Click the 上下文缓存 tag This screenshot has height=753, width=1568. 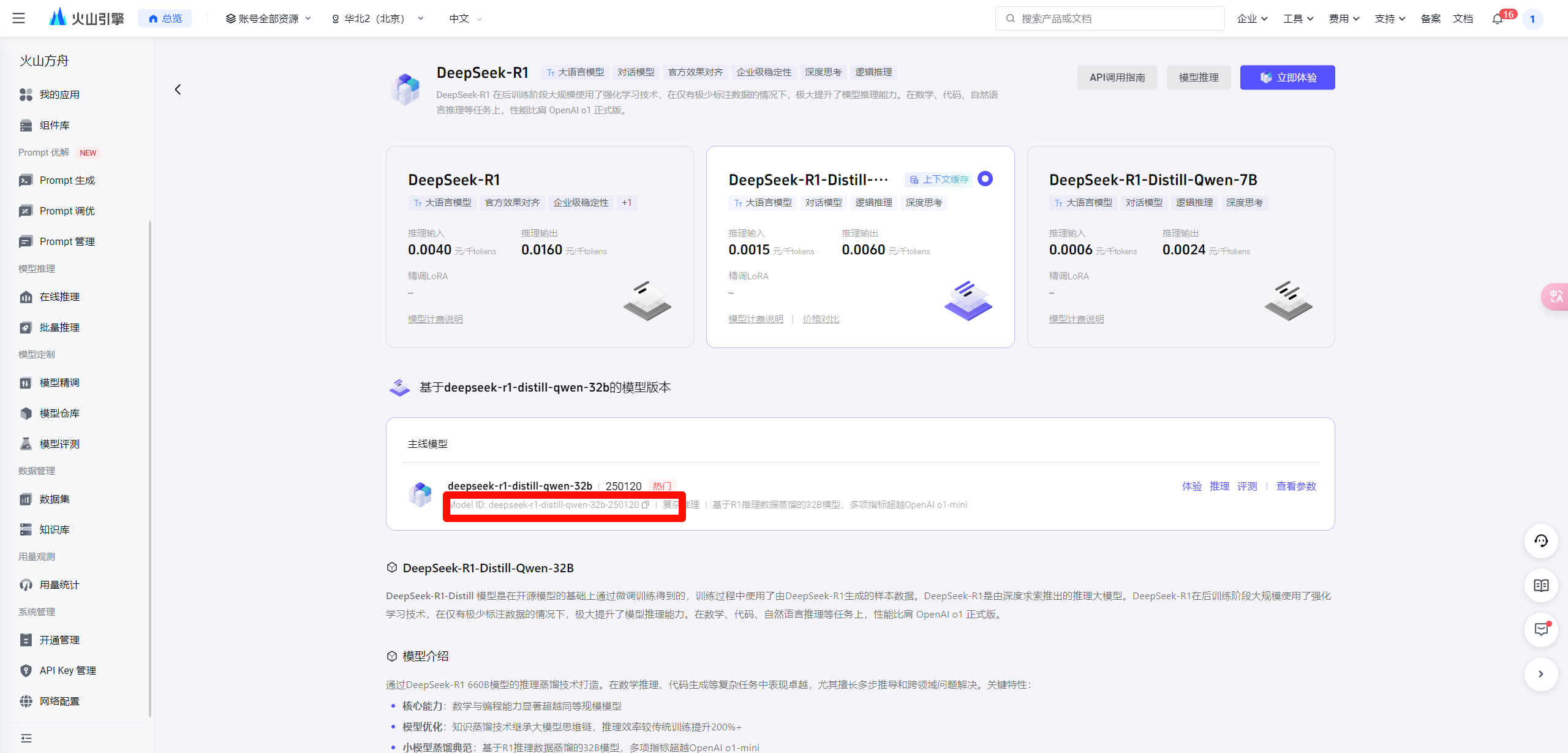[x=939, y=180]
